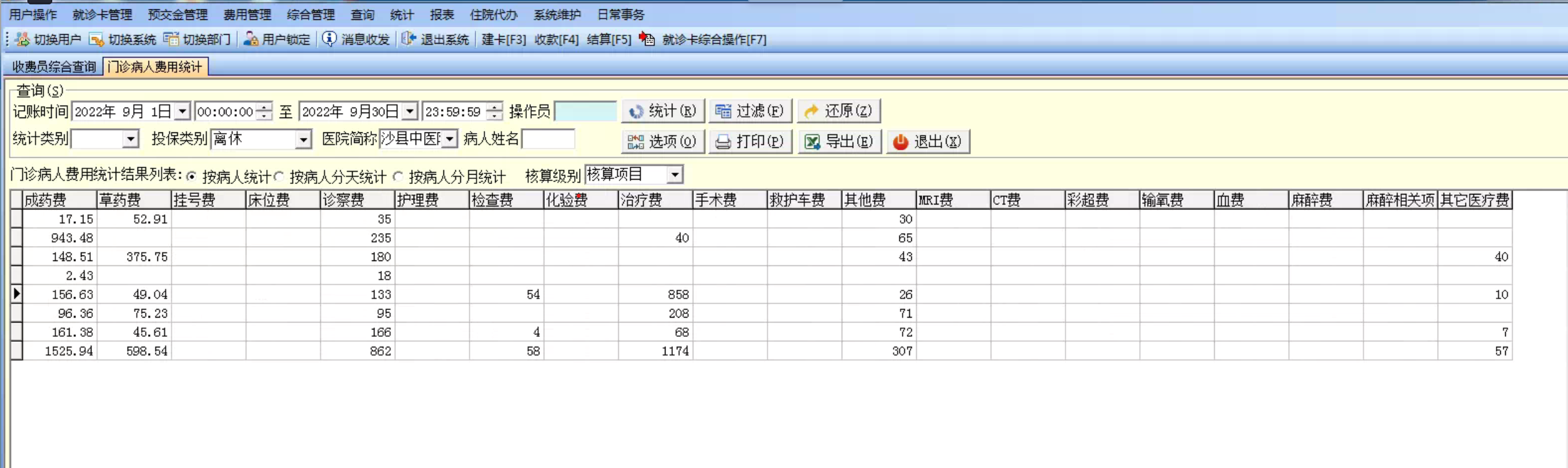Click the 建卡[F3] toolbar button
The image size is (1568, 468).
point(504,40)
